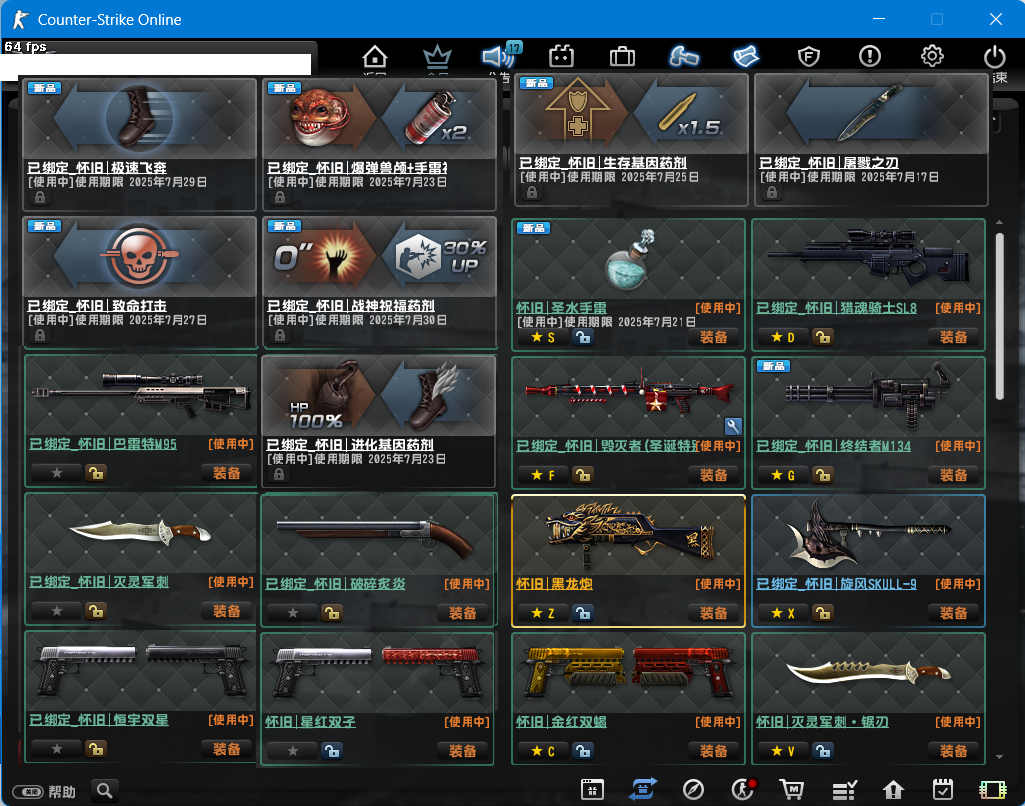Viewport: 1025px width, 806px height.
Task: Click 装备 on the 旋风SKULL-9 card
Action: click(954, 613)
